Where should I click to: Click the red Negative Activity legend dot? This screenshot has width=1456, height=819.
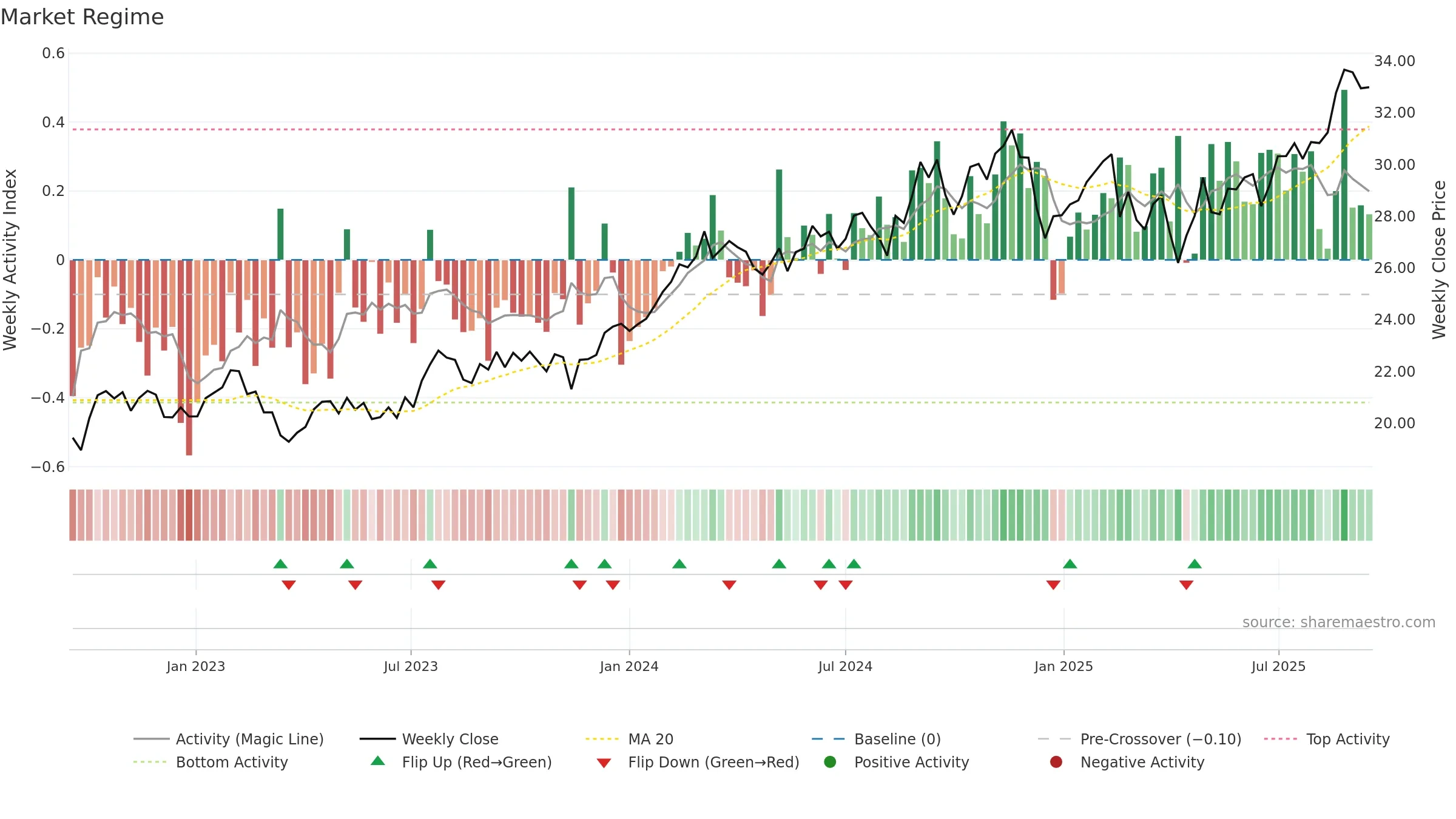[1056, 762]
